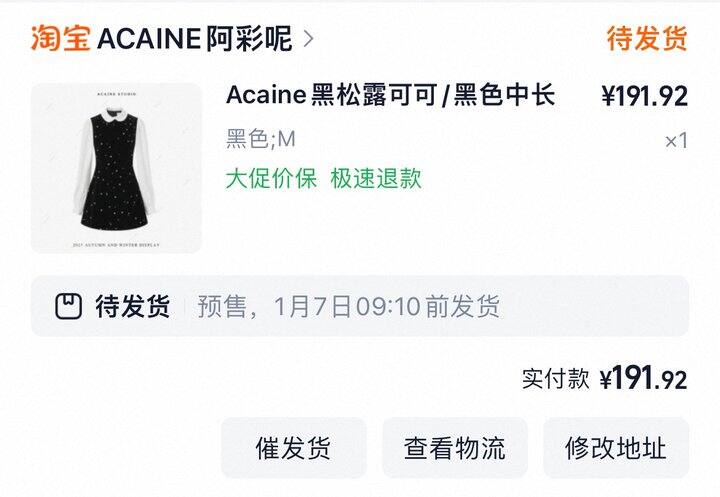Tap the 实付款 label text

(555, 379)
